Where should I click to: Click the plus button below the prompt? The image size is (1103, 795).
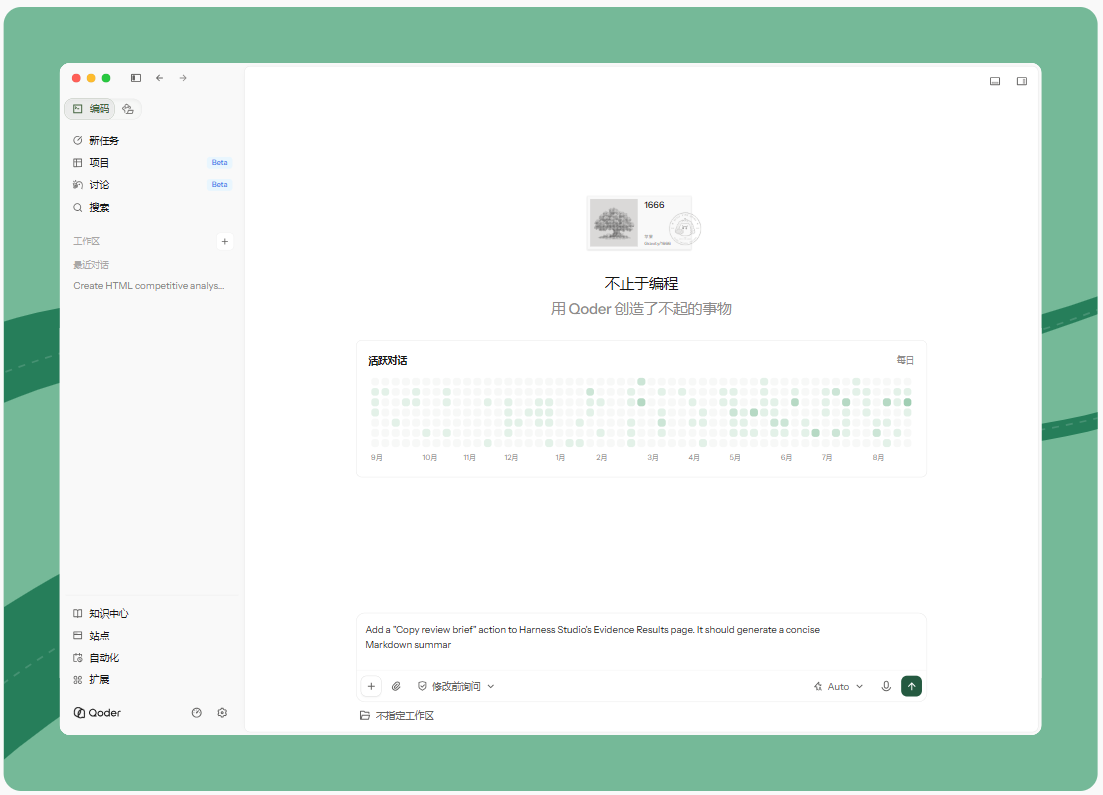pos(371,687)
